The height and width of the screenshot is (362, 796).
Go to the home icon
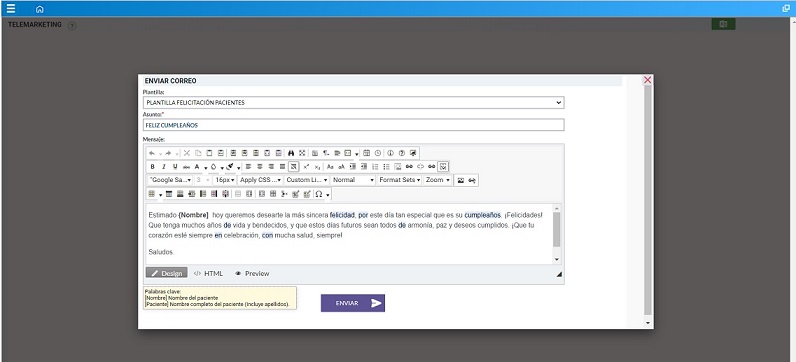pyautogui.click(x=40, y=9)
